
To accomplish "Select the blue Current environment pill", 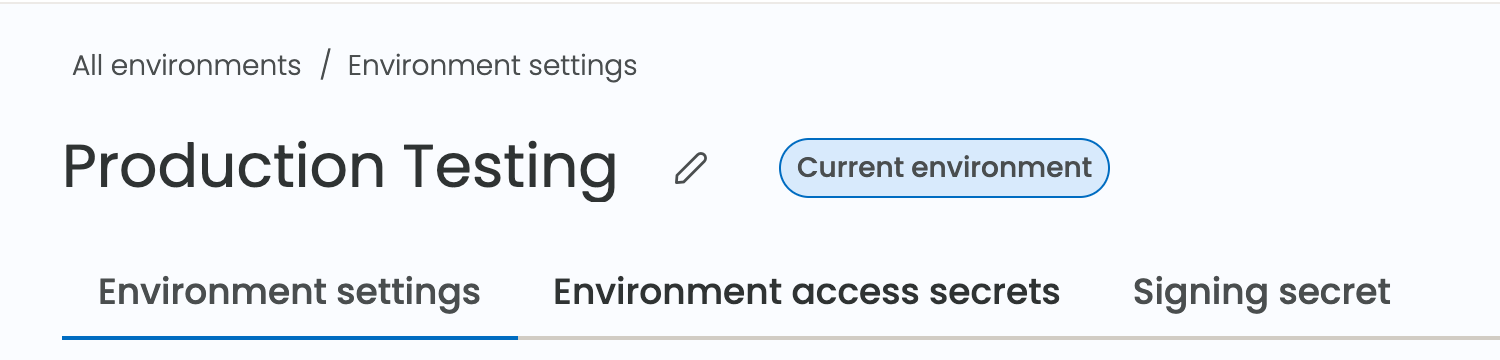I will [944, 167].
